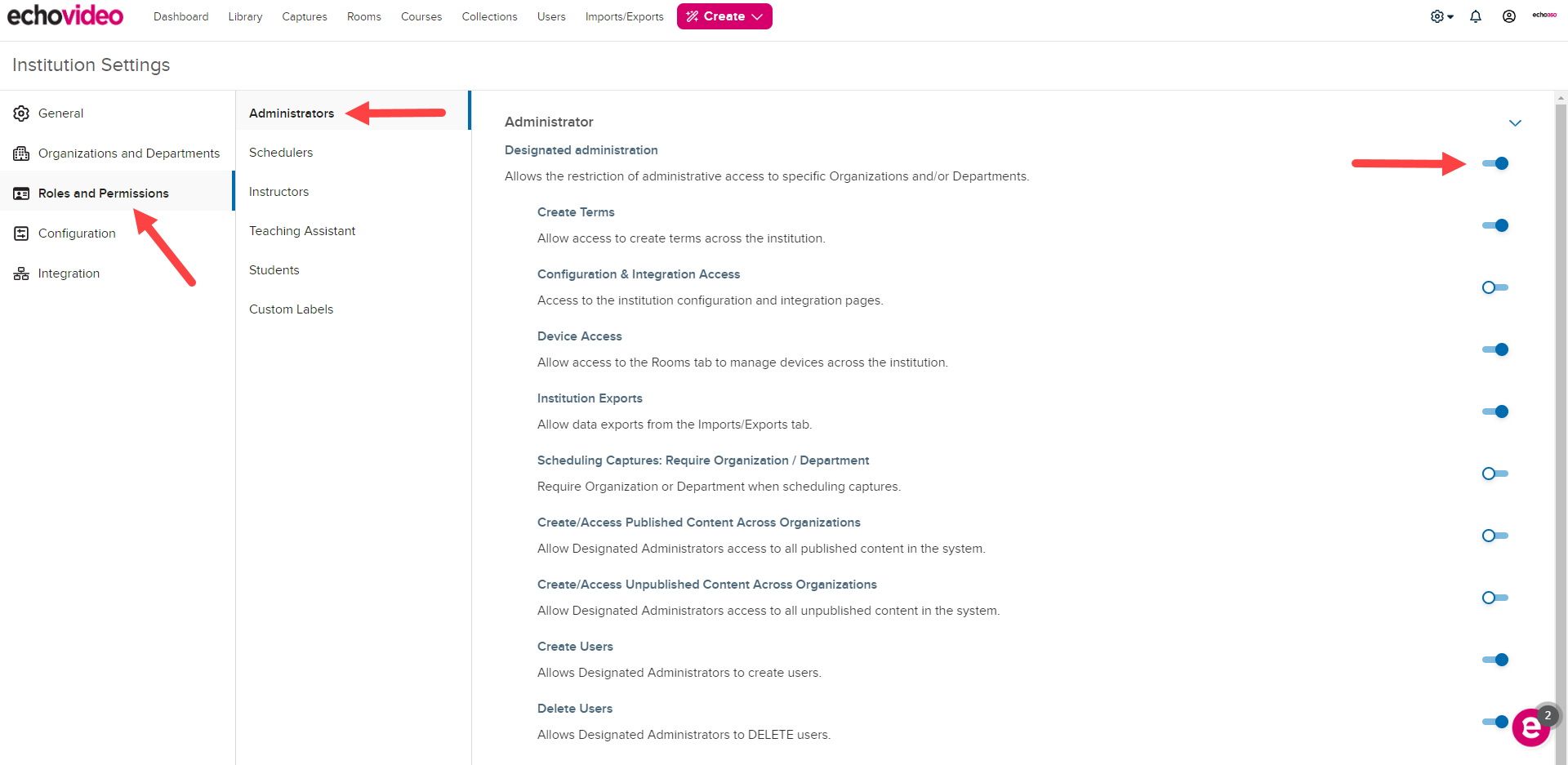Collapse the Administrator section chevron

pos(1515,123)
